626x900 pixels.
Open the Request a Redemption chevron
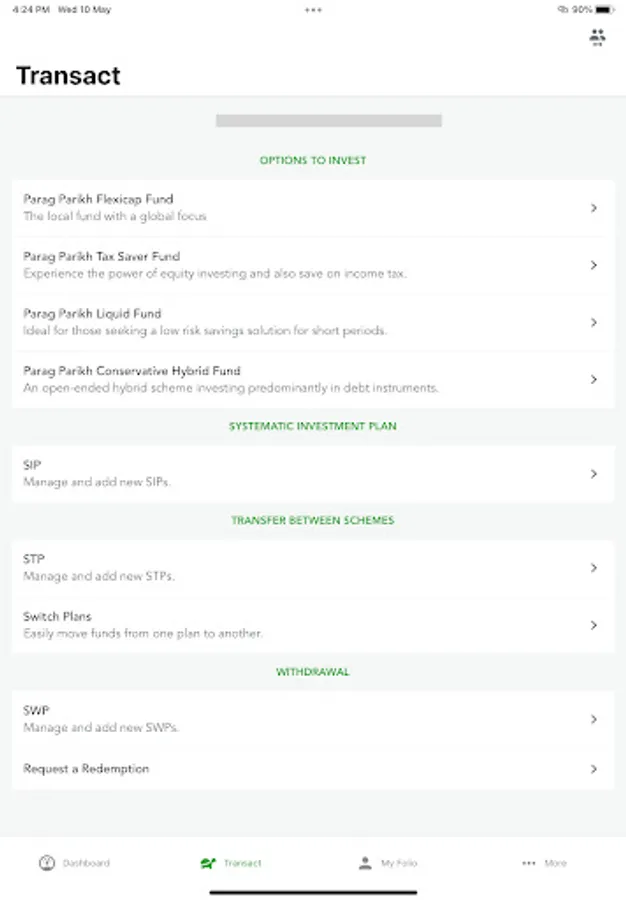pos(594,769)
